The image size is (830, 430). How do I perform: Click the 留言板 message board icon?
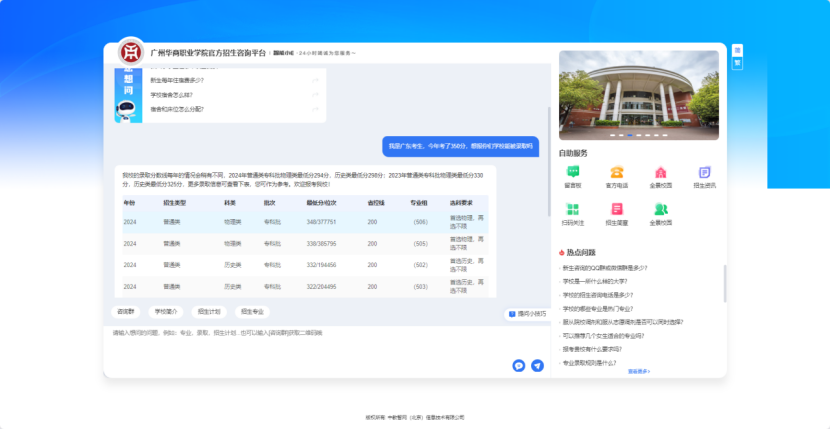tap(573, 174)
